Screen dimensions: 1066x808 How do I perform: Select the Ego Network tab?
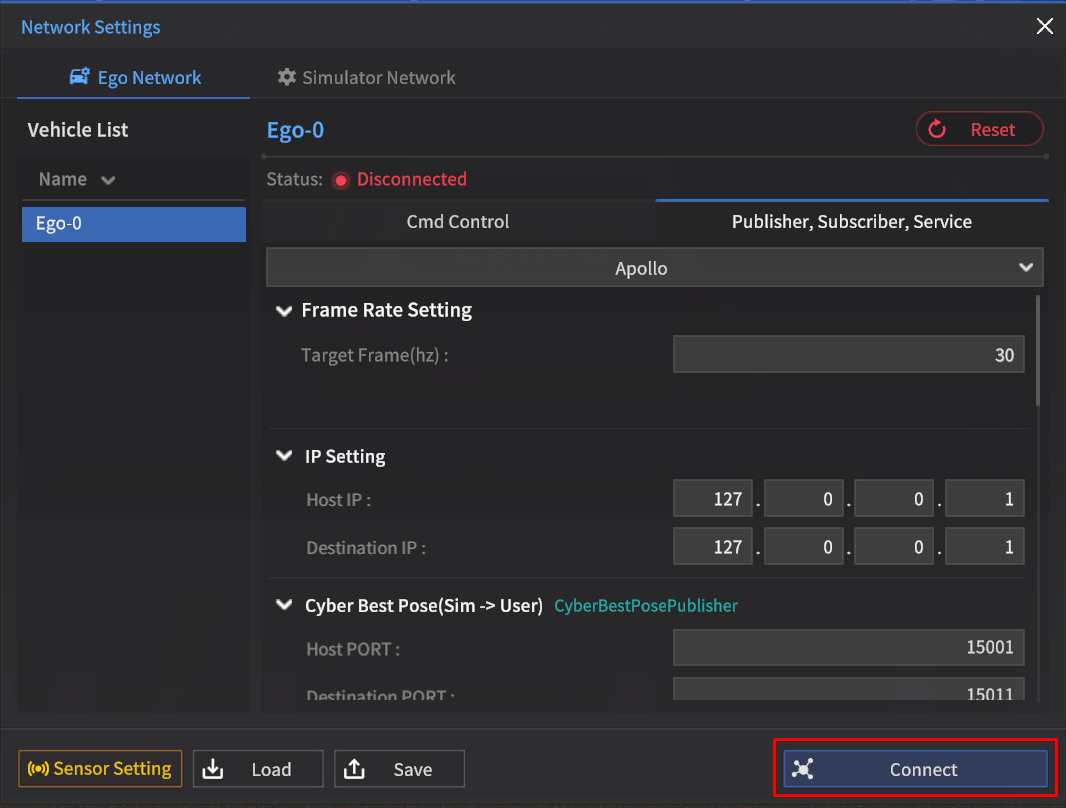(135, 78)
